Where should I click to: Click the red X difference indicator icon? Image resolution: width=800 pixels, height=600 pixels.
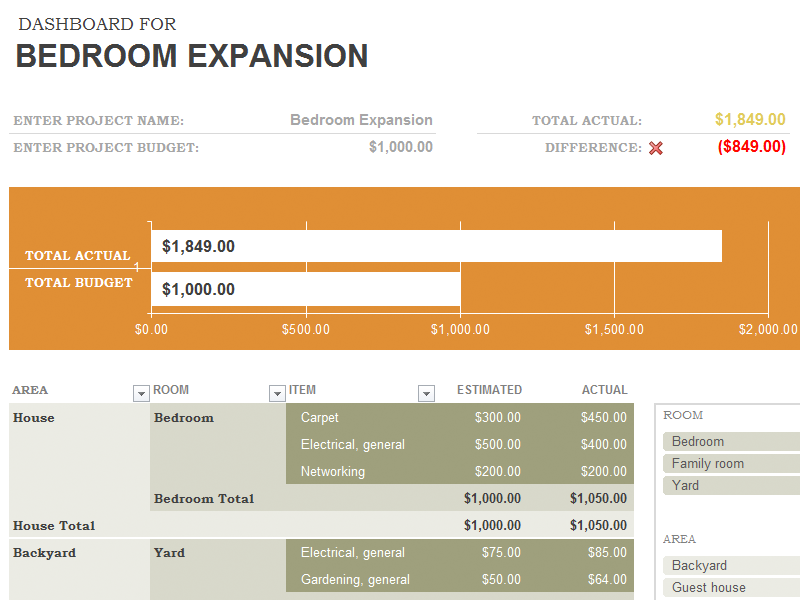pyautogui.click(x=656, y=148)
